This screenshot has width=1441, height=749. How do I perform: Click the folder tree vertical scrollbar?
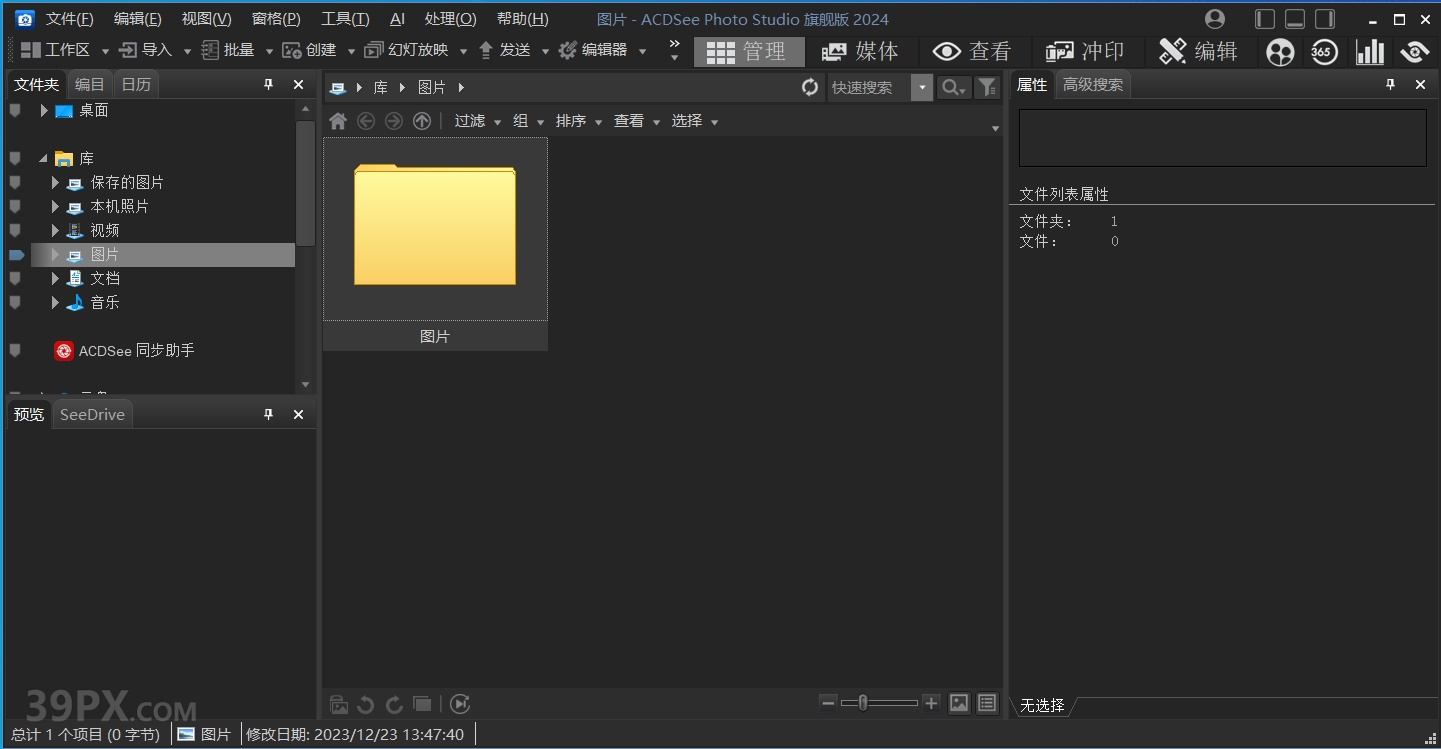click(x=306, y=183)
